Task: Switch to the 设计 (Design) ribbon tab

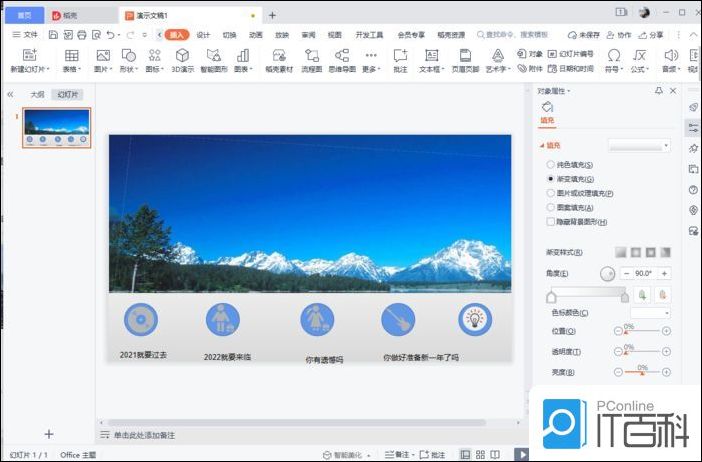Action: (x=203, y=34)
